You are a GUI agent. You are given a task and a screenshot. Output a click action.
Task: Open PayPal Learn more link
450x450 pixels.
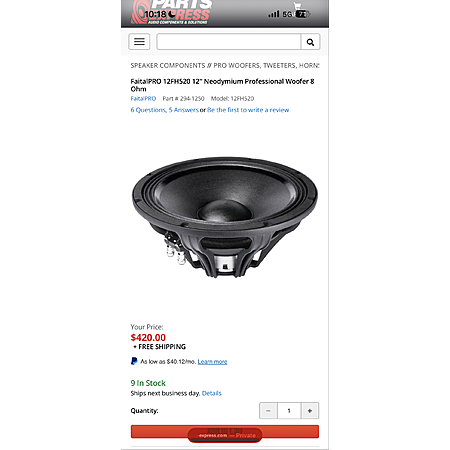click(212, 362)
